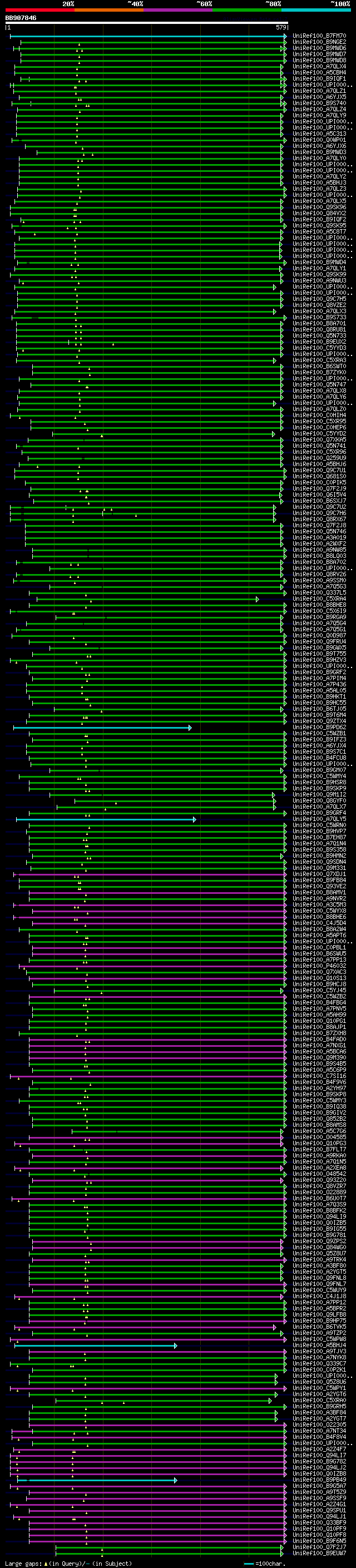
Task: Select label UniRef100_O22889
Action: pyautogui.click(x=319, y=1193)
